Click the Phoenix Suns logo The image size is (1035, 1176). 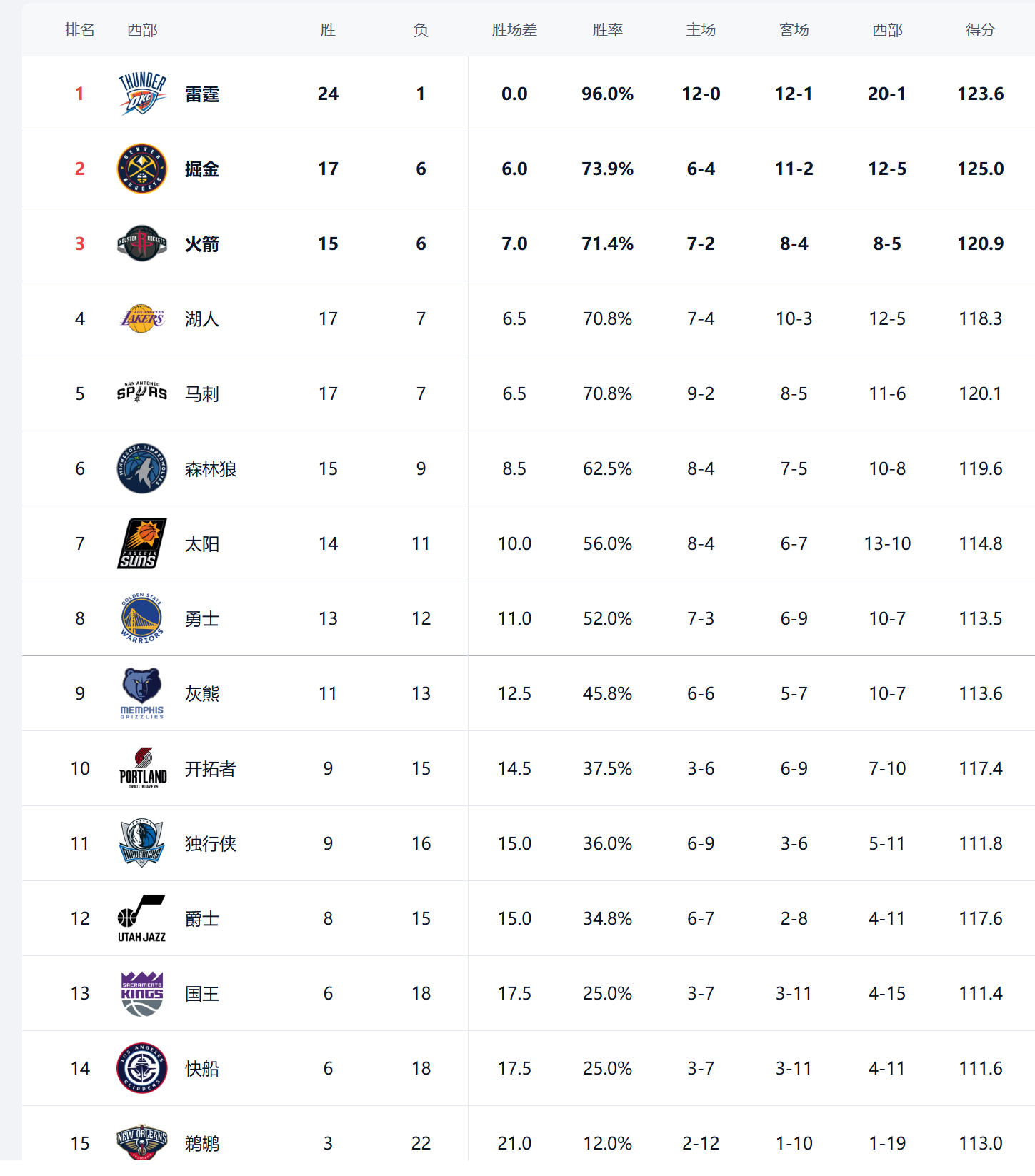pos(141,543)
